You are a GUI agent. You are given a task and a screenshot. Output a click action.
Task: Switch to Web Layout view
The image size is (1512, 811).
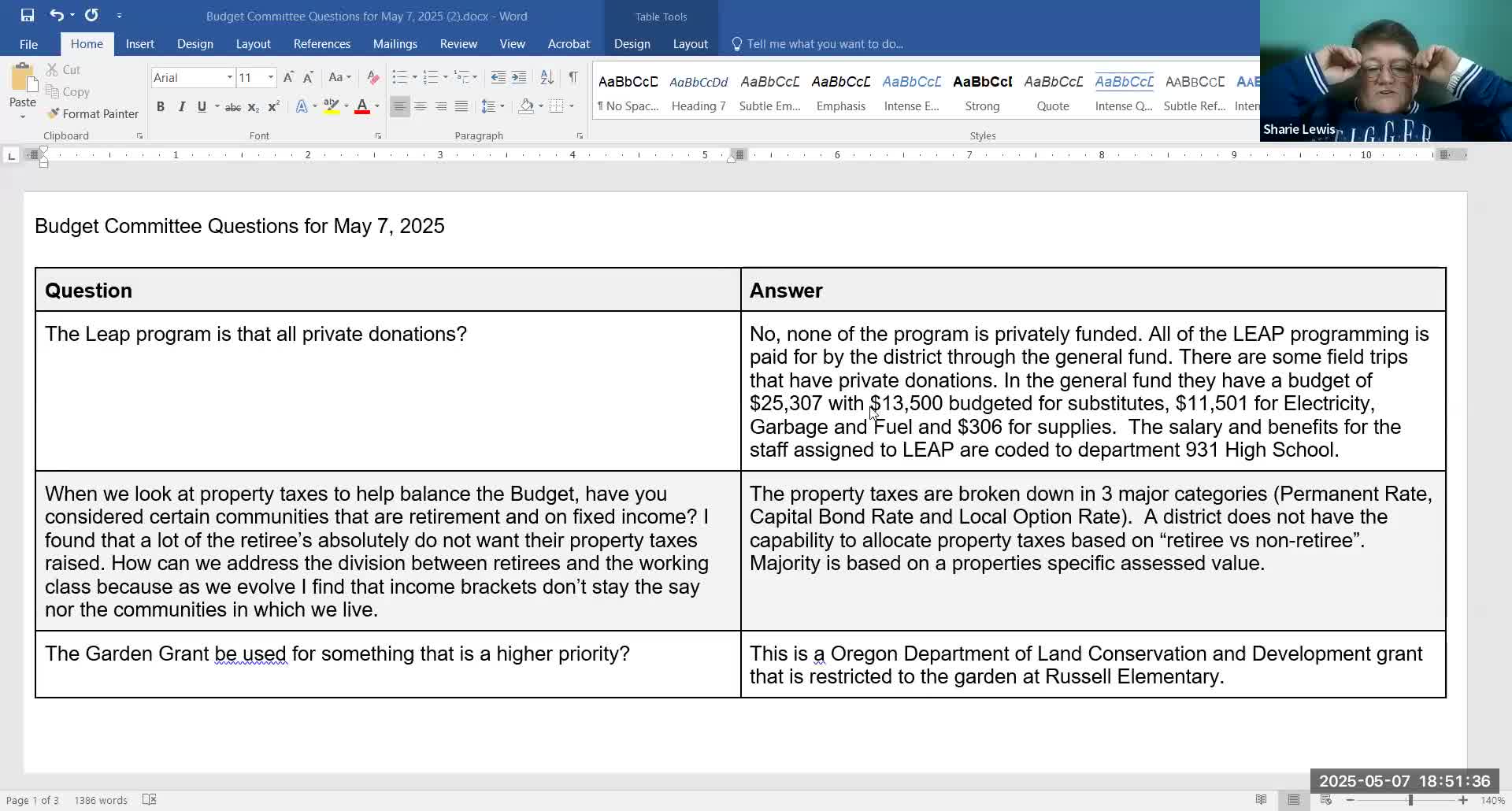(1326, 800)
